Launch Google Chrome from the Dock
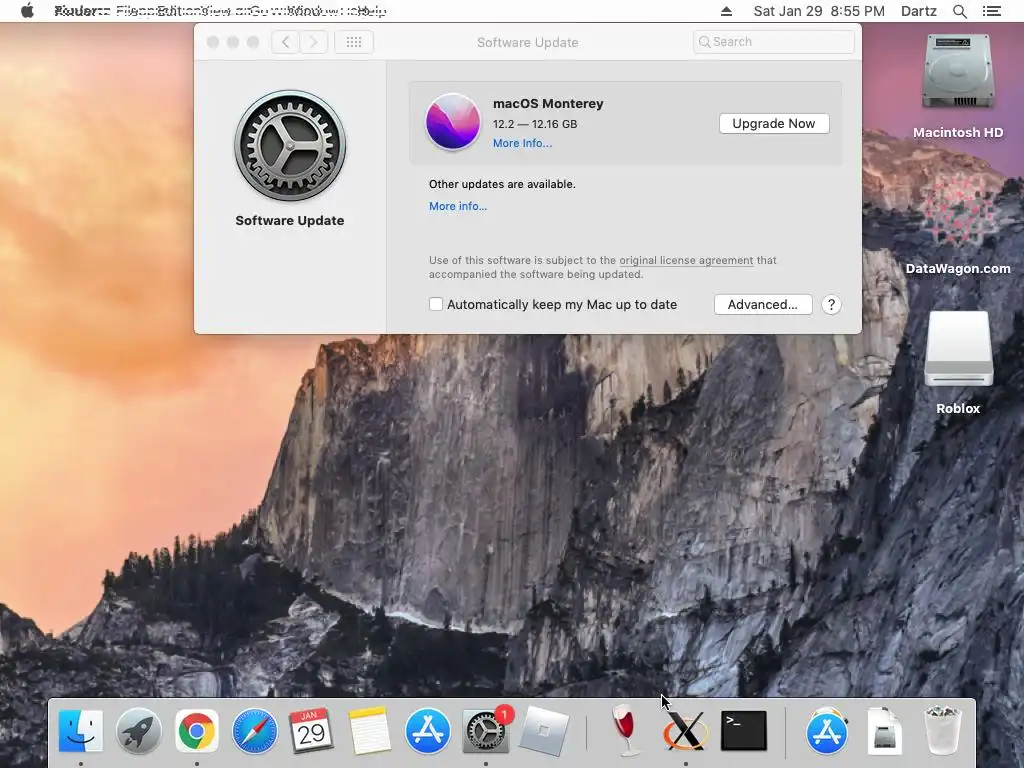 coord(197,731)
